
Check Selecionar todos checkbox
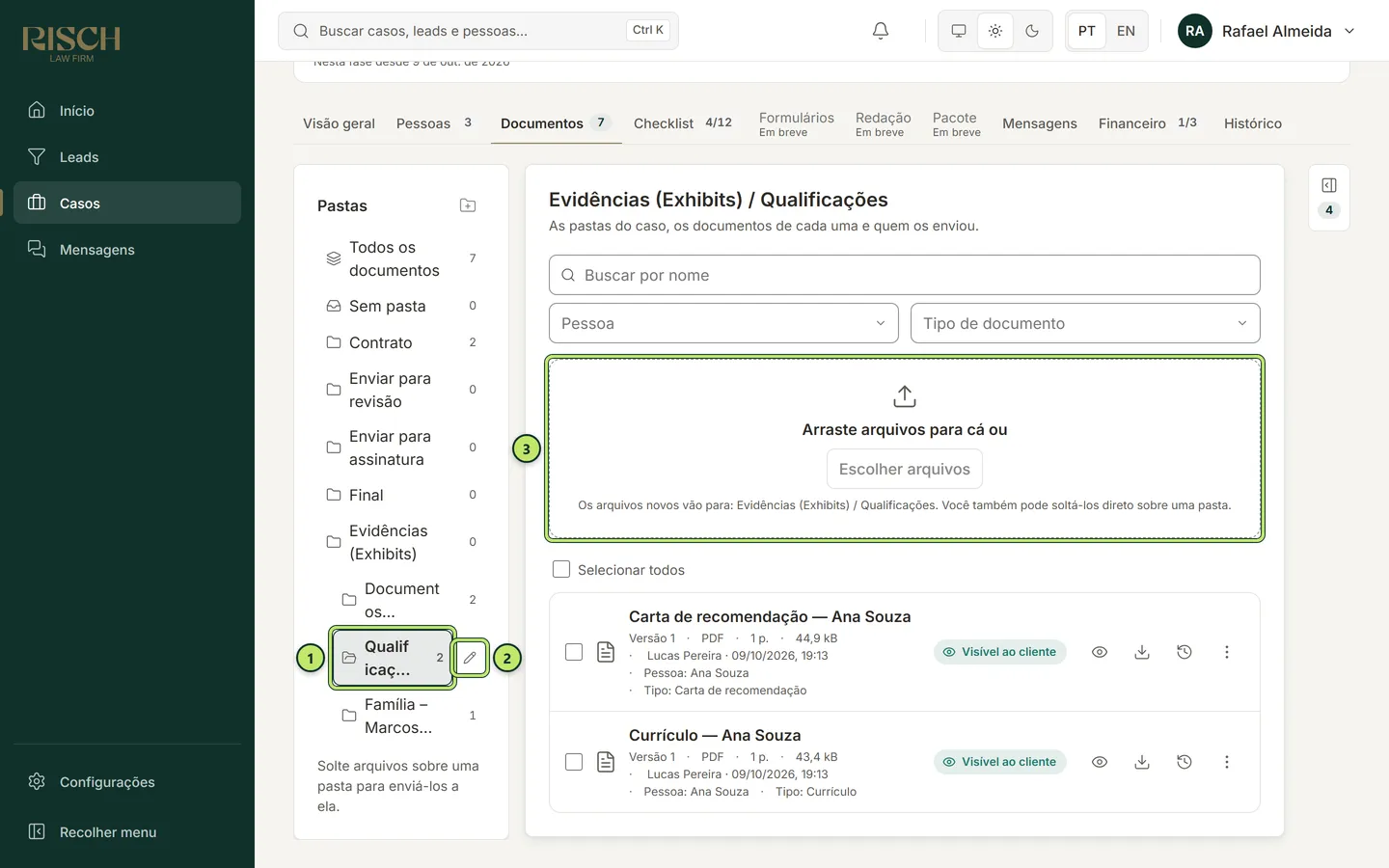point(561,570)
